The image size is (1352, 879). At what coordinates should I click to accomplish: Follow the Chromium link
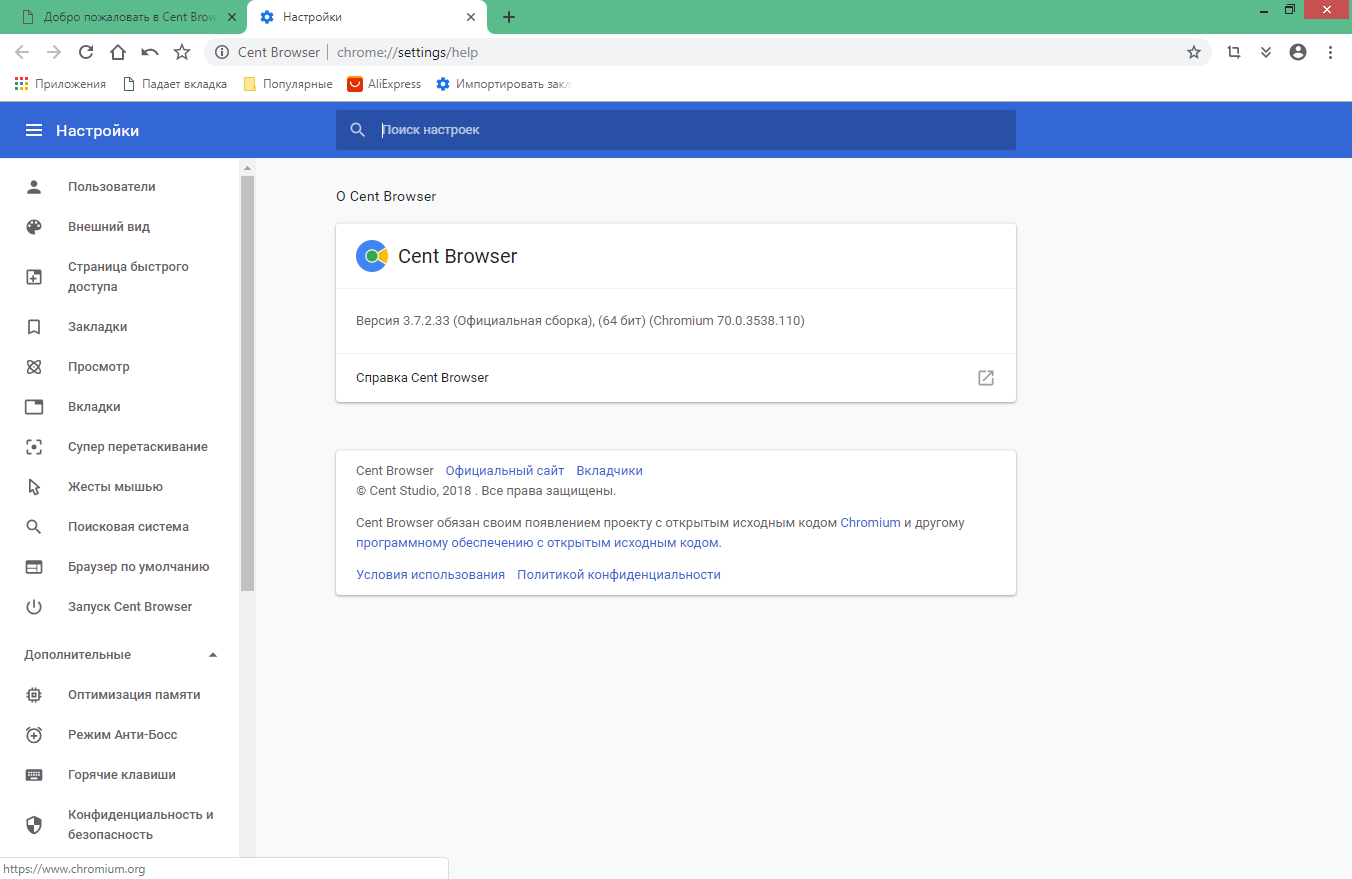(870, 523)
